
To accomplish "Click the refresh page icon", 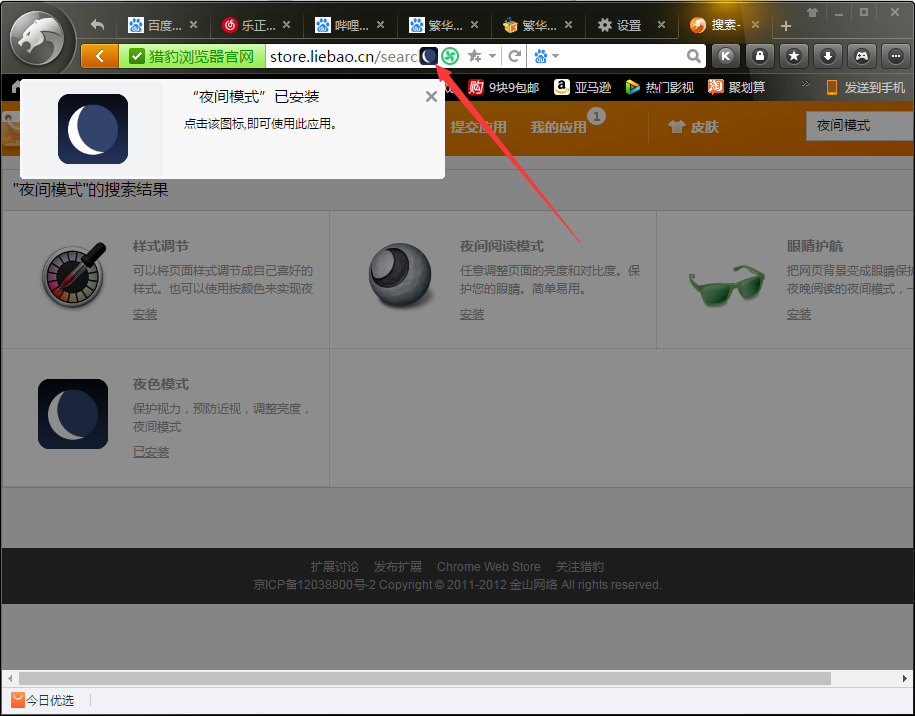I will (513, 56).
